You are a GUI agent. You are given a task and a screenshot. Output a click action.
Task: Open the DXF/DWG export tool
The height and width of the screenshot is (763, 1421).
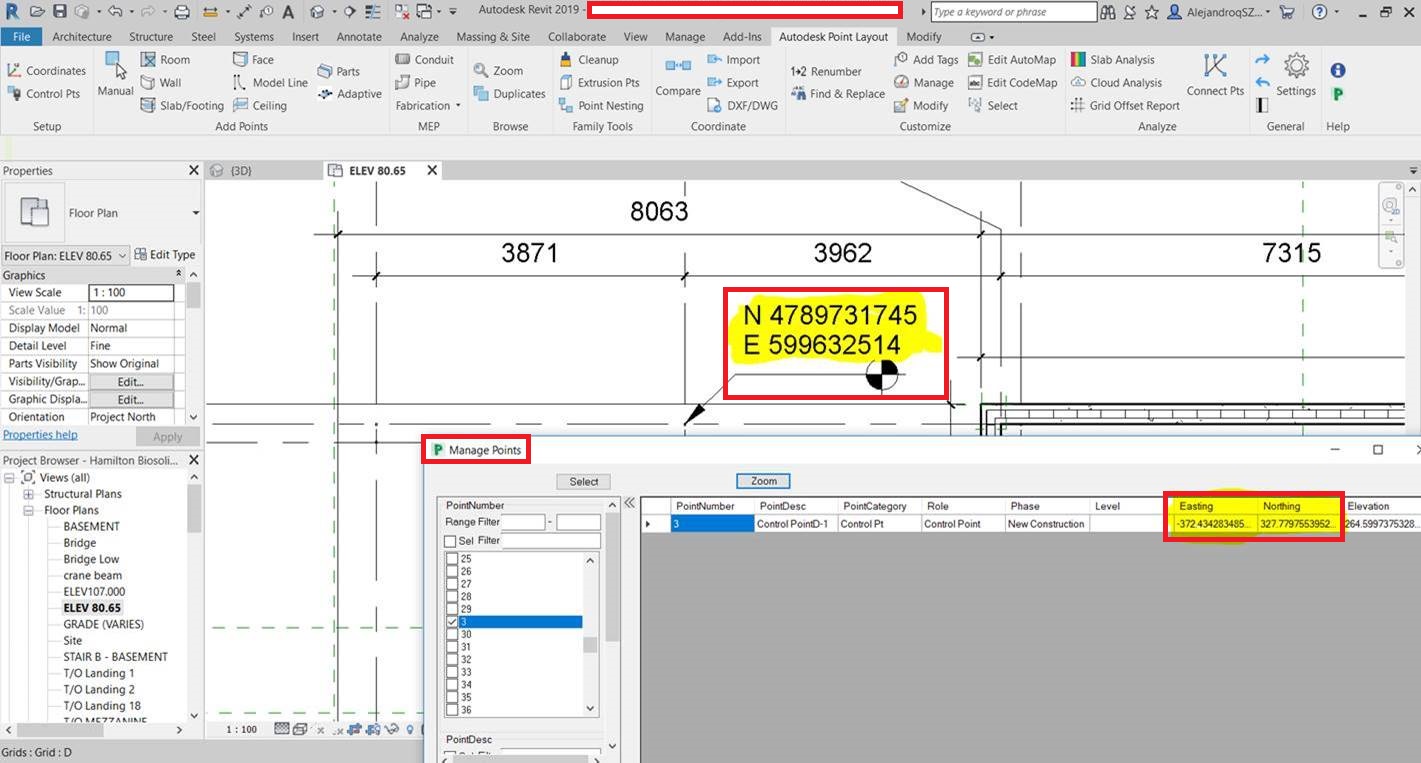pyautogui.click(x=742, y=106)
